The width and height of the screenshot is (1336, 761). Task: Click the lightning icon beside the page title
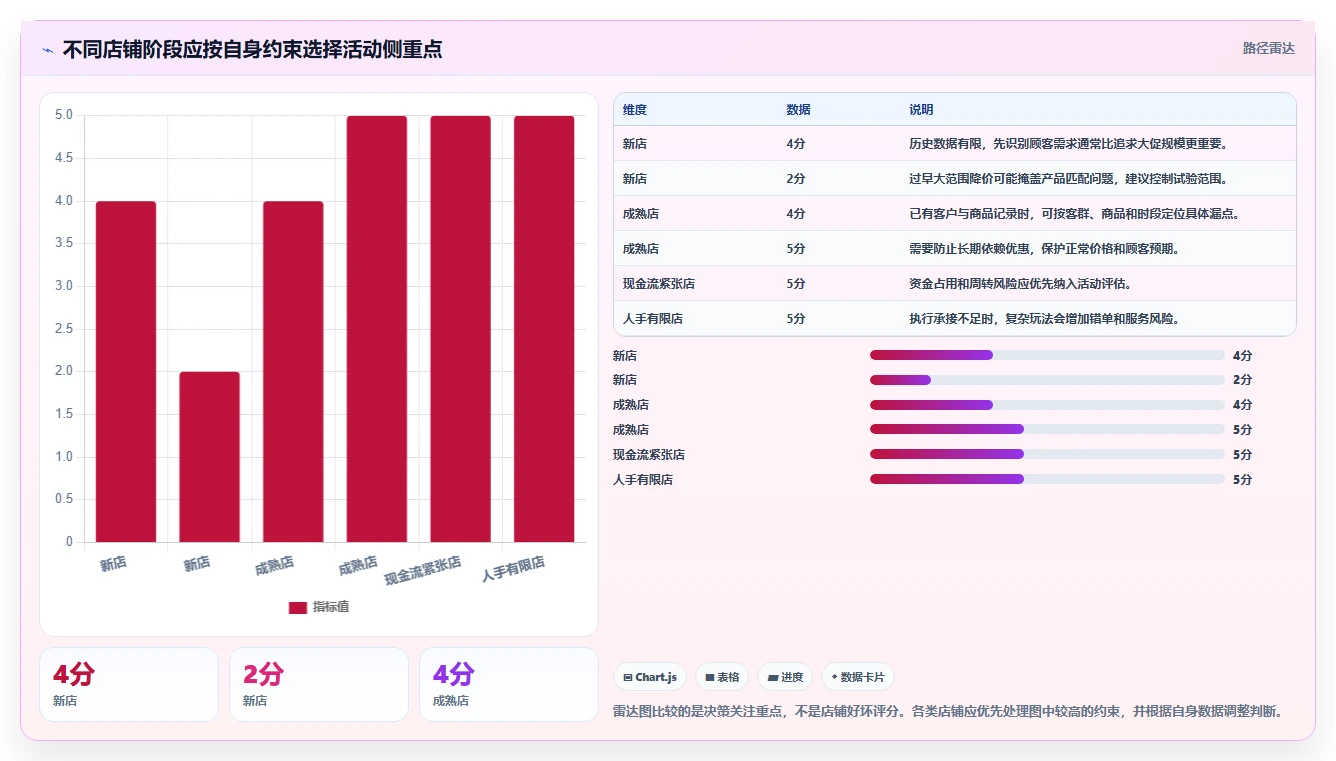coord(47,50)
